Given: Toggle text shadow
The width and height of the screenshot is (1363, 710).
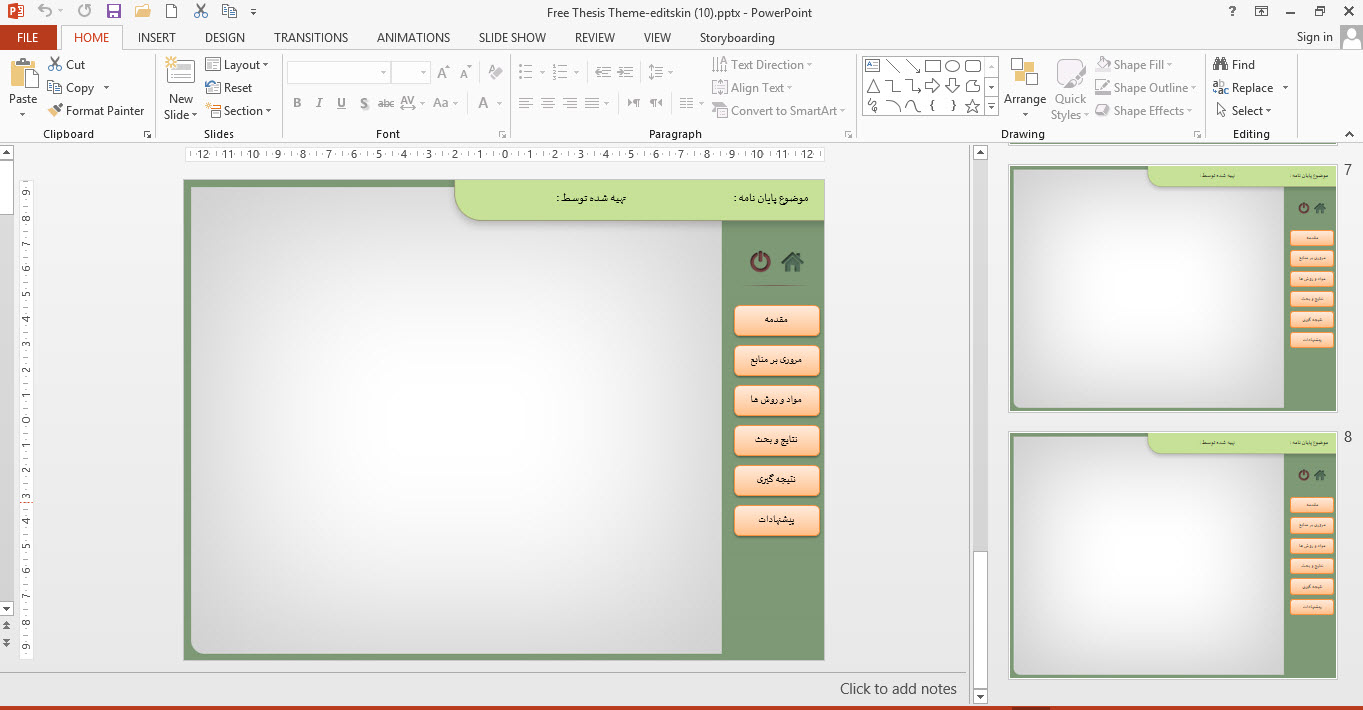Looking at the screenshot, I should click(x=364, y=103).
